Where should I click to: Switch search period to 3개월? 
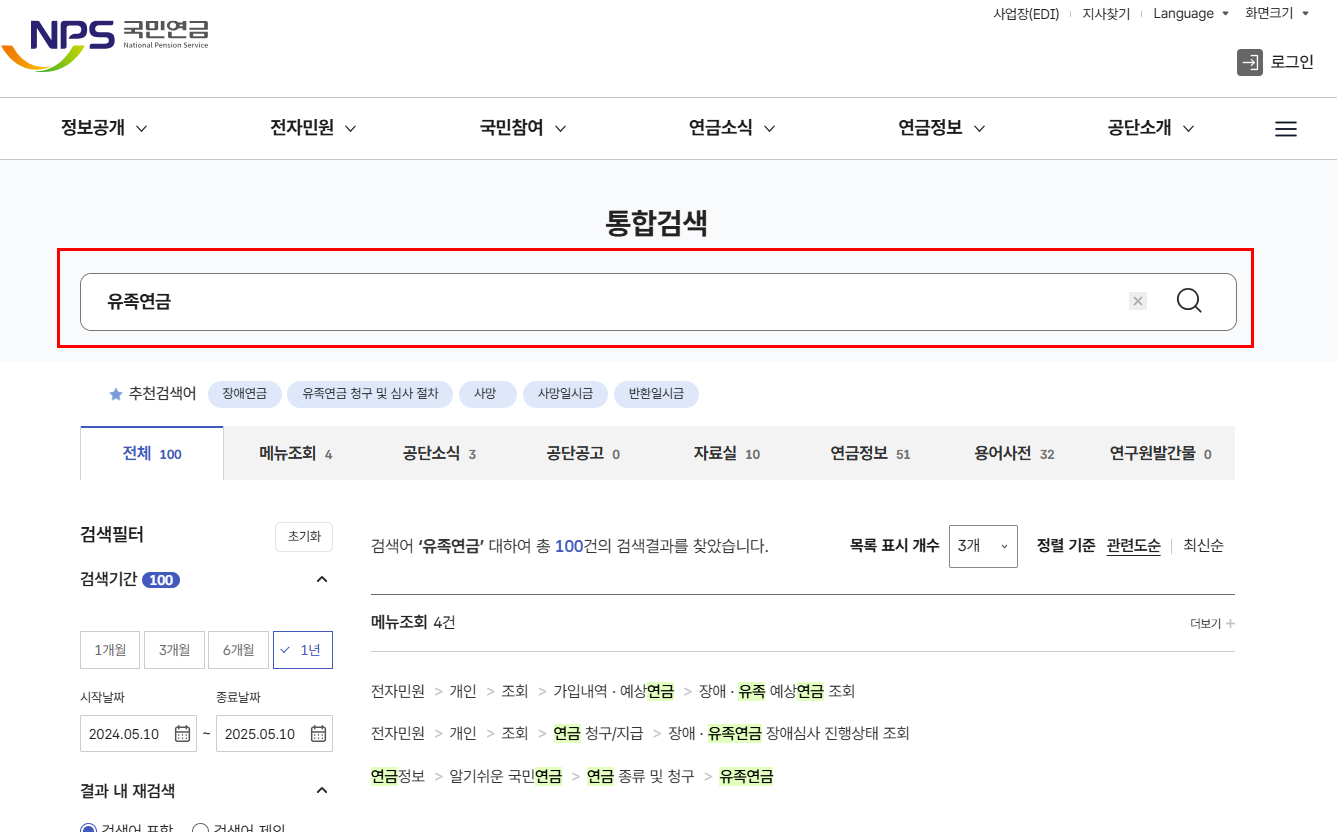click(174, 649)
